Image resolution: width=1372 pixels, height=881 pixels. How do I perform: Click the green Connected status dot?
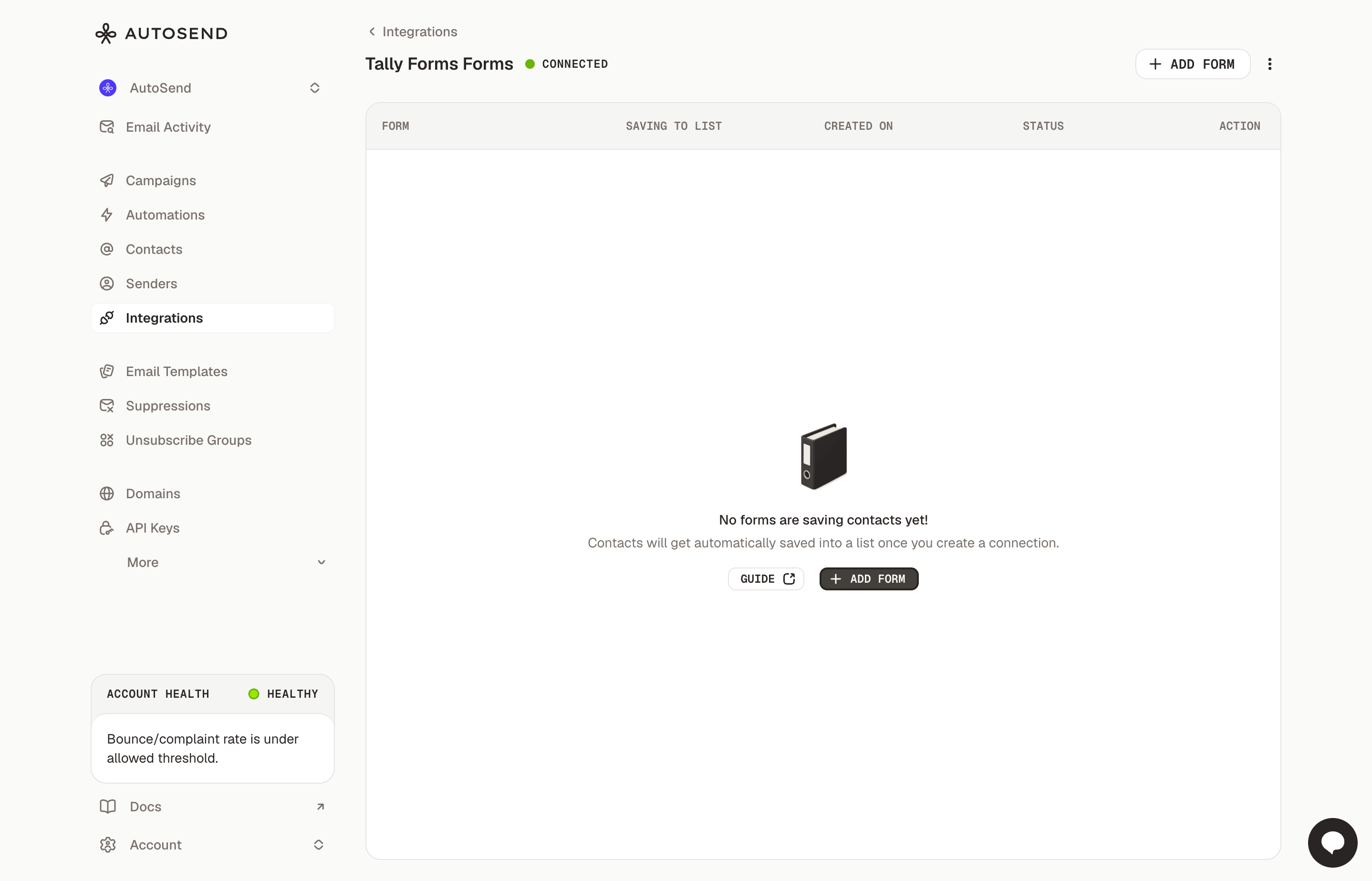530,64
